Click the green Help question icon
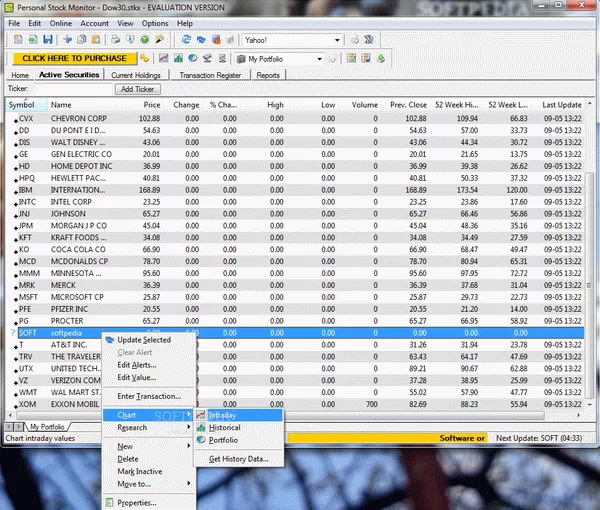Image resolution: width=600 pixels, height=510 pixels. pyautogui.click(x=145, y=39)
